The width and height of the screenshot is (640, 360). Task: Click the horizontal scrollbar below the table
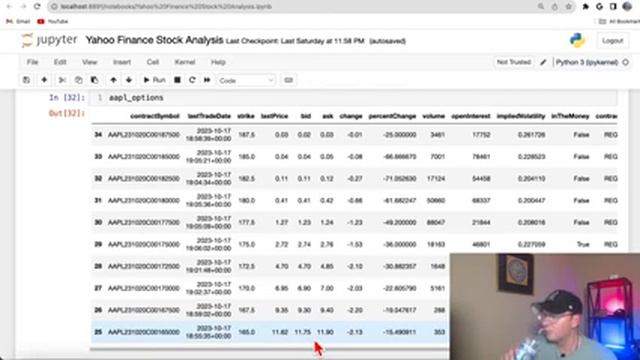(x=269, y=349)
